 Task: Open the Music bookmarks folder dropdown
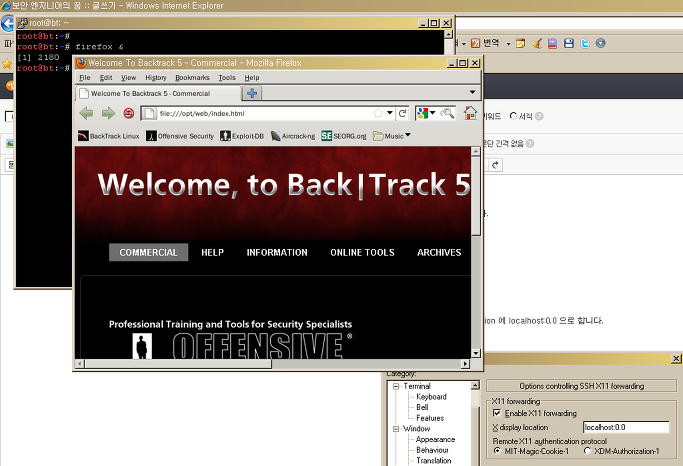[x=392, y=136]
